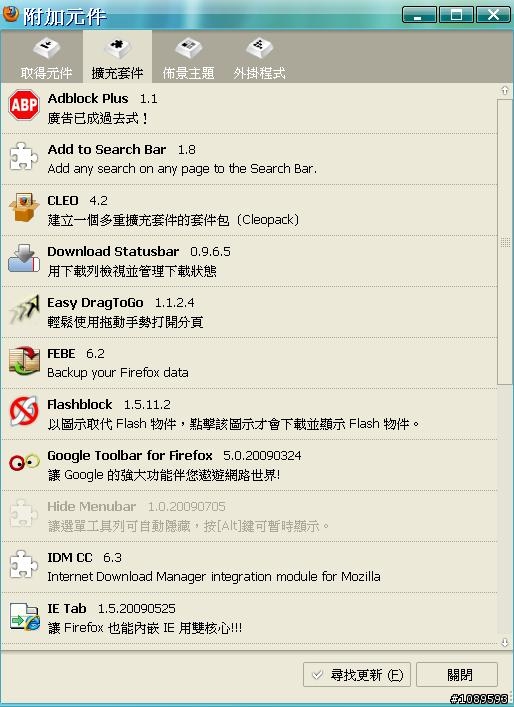Click the IDM CC puzzle piece icon
The height and width of the screenshot is (707, 514).
[x=24, y=565]
